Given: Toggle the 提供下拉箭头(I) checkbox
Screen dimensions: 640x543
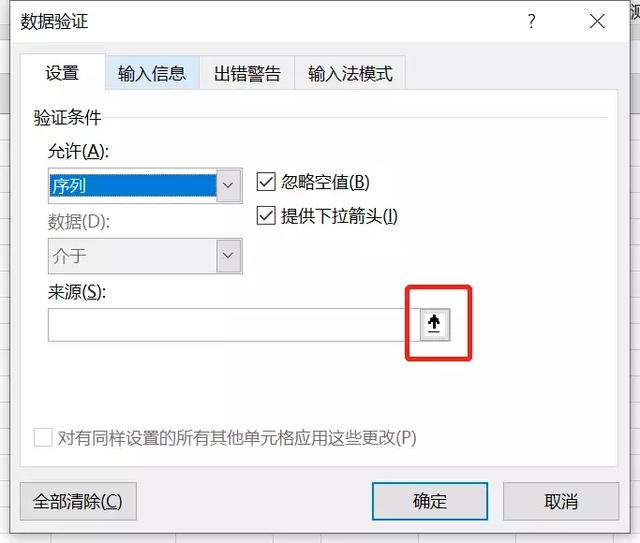Looking at the screenshot, I should pos(266,216).
